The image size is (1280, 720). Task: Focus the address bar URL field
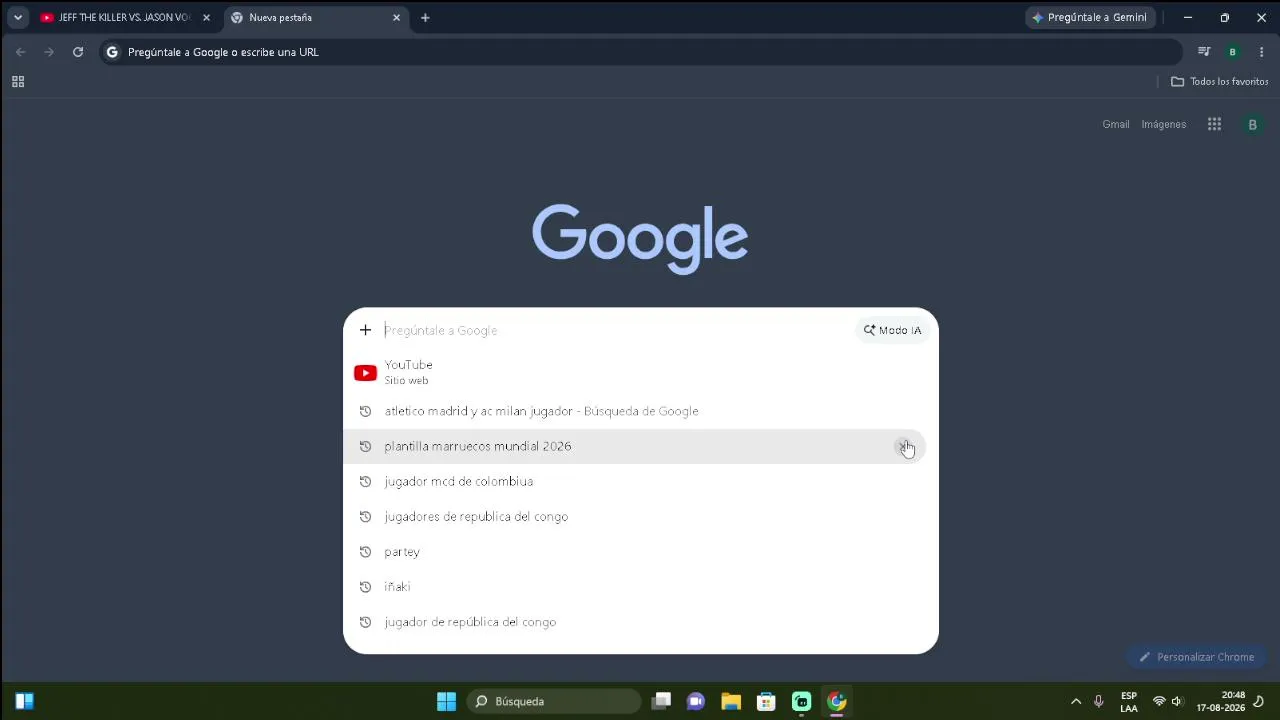[640, 52]
